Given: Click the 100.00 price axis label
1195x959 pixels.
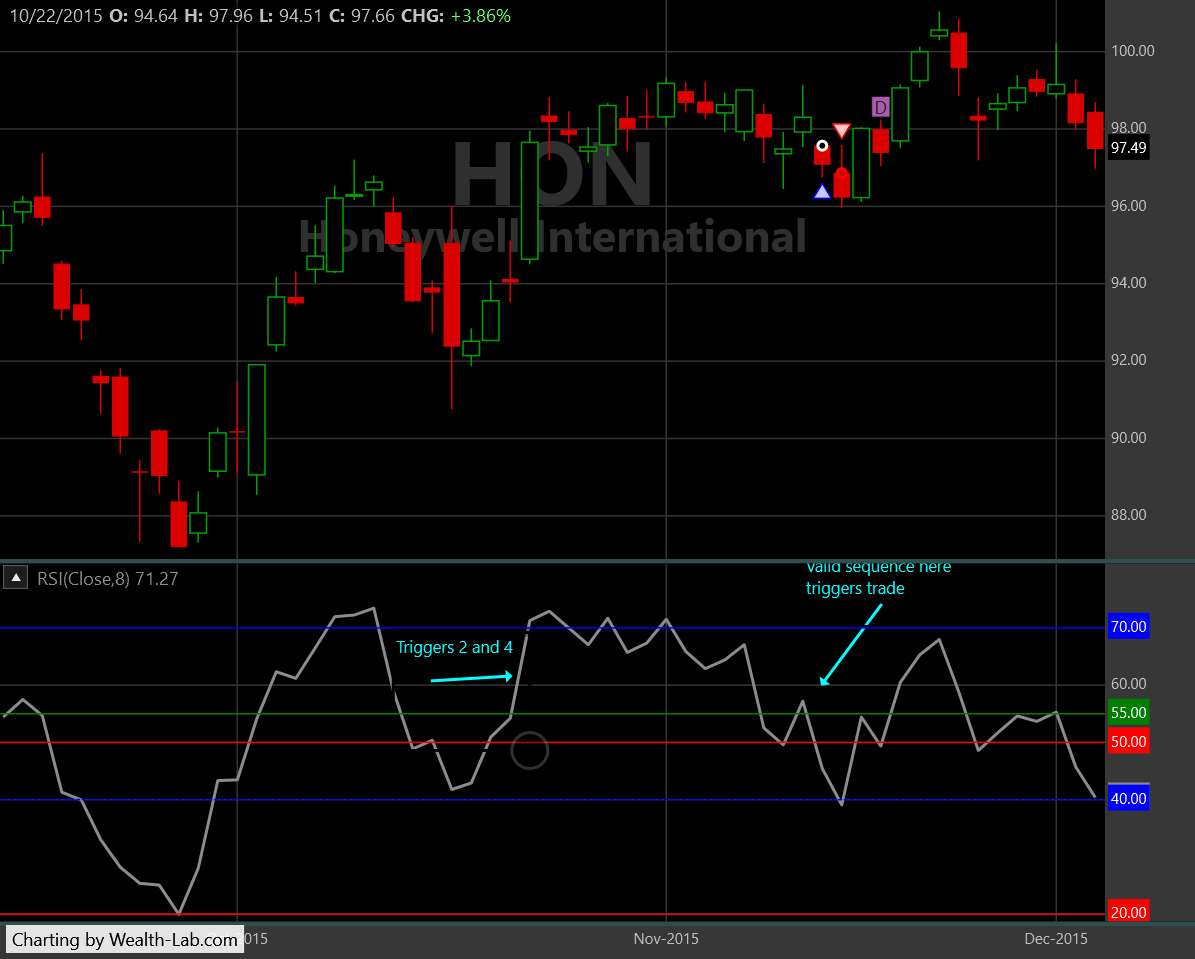Looking at the screenshot, I should [x=1133, y=51].
